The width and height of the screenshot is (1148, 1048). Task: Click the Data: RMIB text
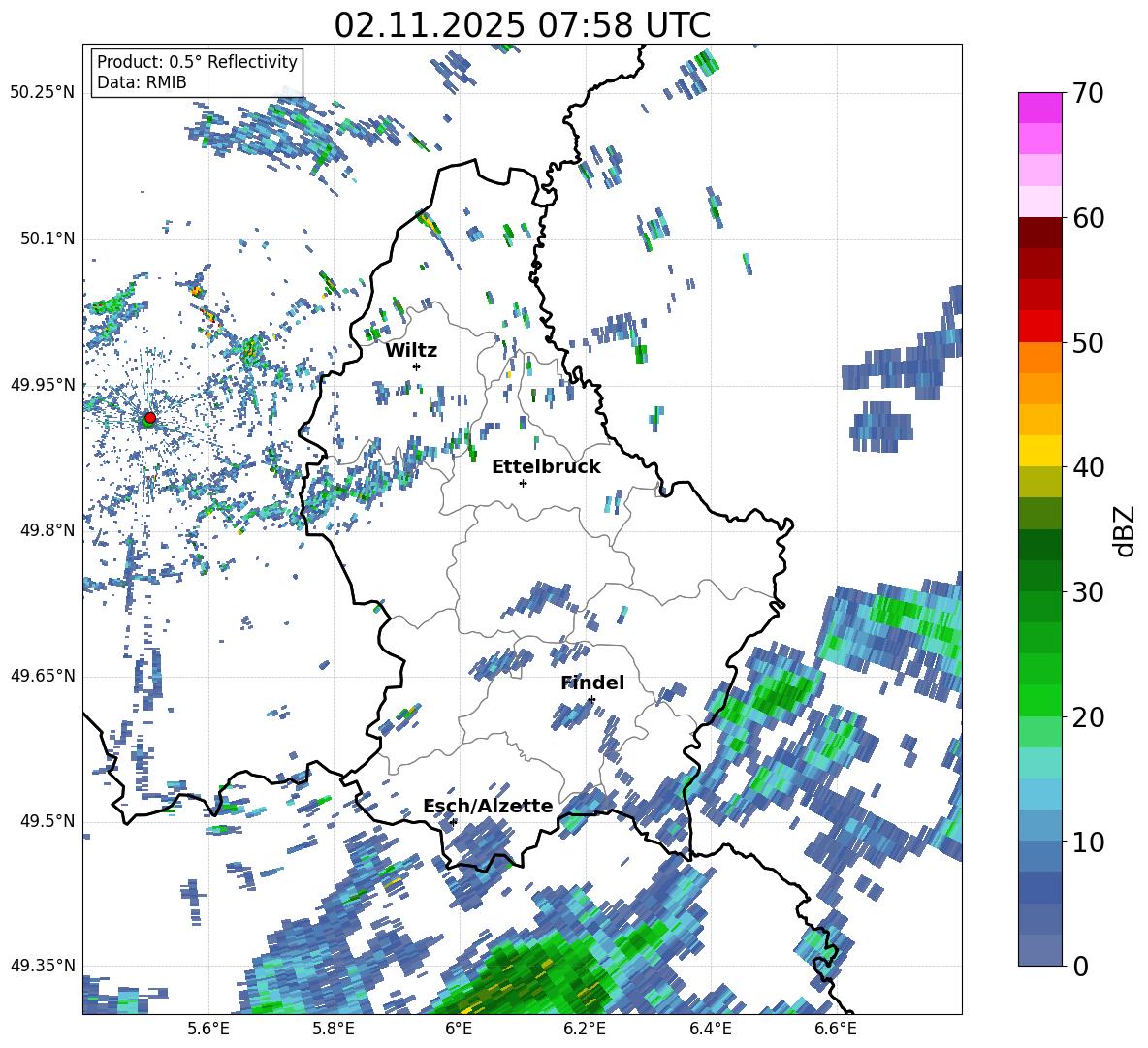click(142, 82)
